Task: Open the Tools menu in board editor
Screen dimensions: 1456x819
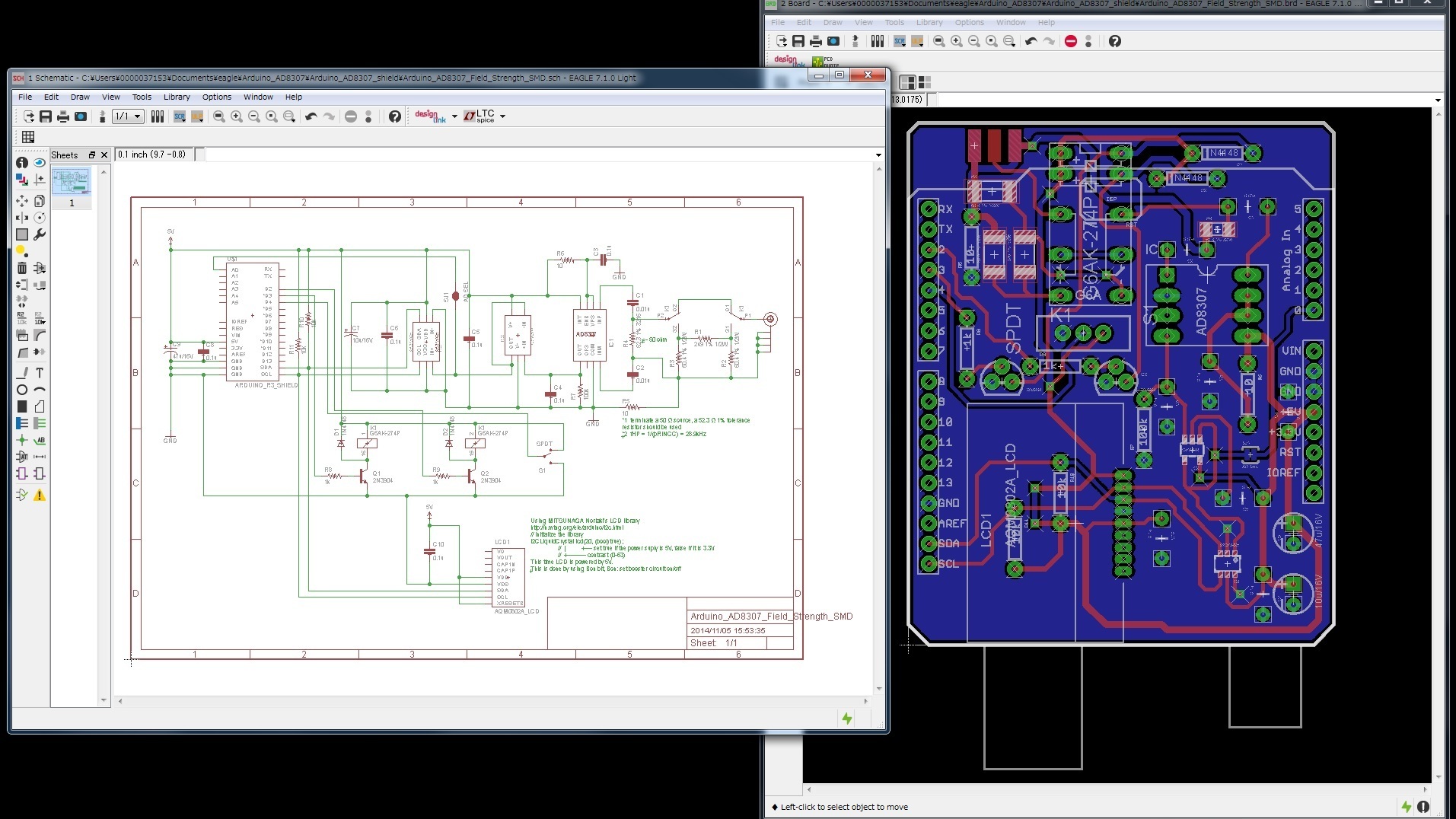Action: 894,22
